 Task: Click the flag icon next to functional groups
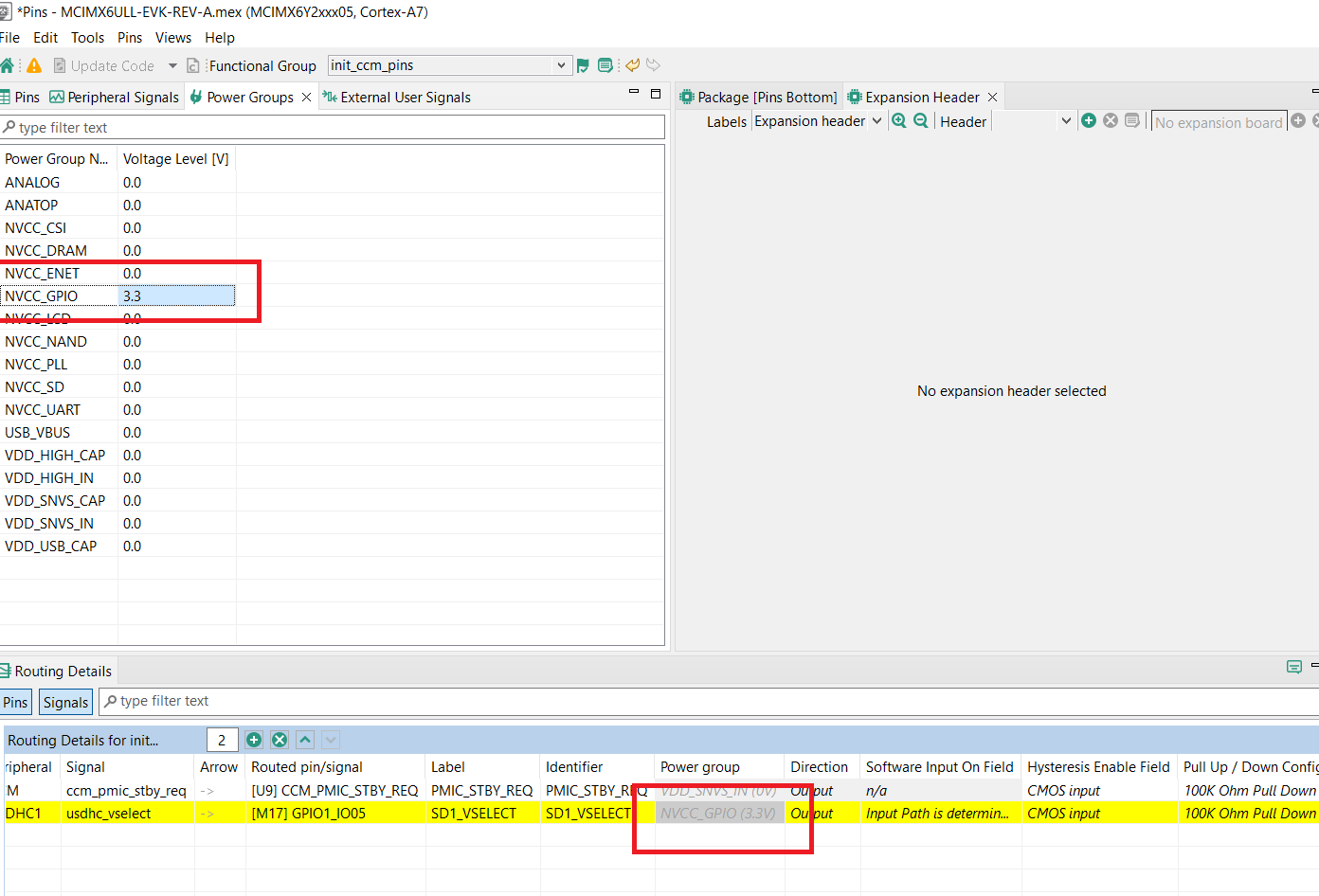tap(585, 65)
